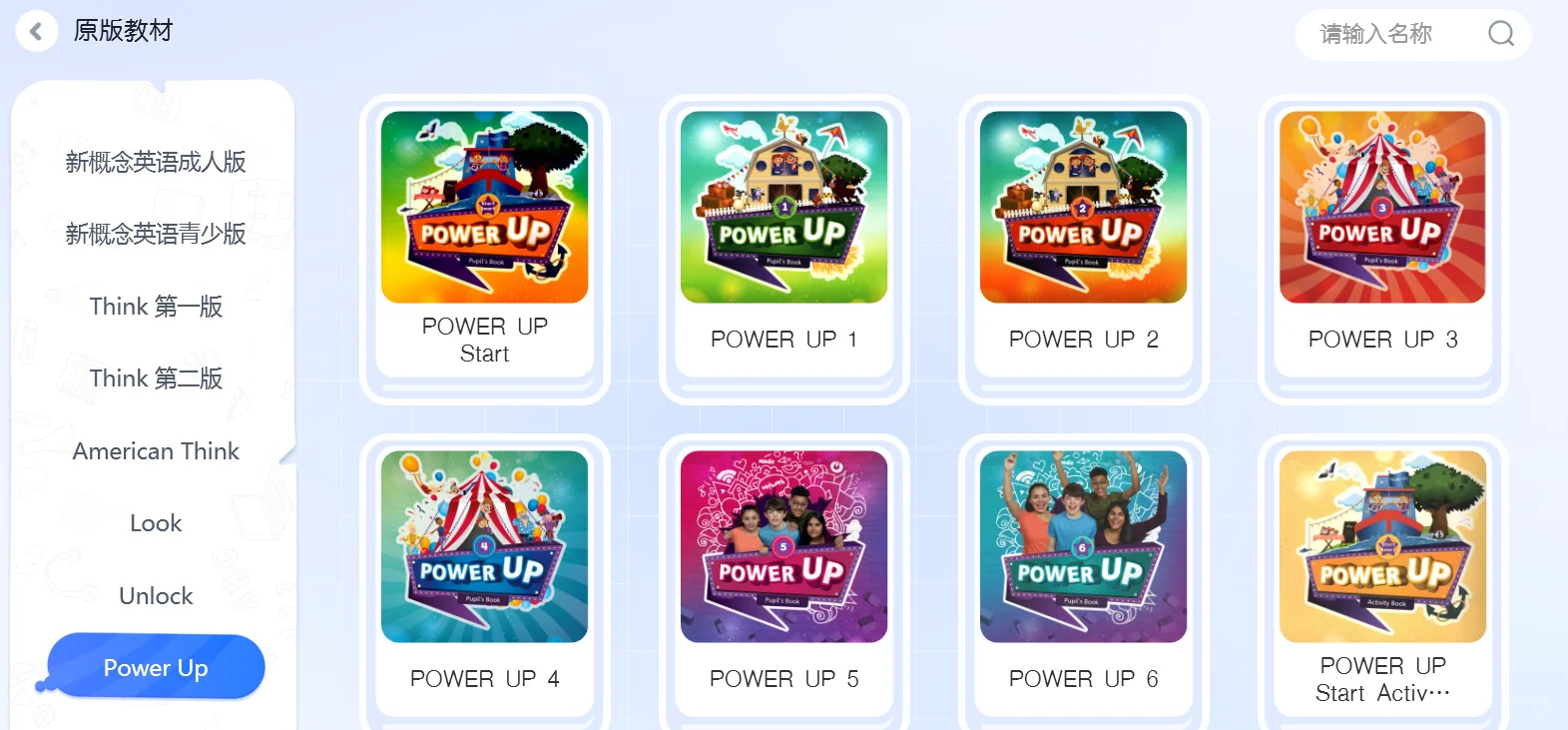The height and width of the screenshot is (730, 1568).
Task: Open the POWER UP 5 book cover
Action: tap(784, 547)
